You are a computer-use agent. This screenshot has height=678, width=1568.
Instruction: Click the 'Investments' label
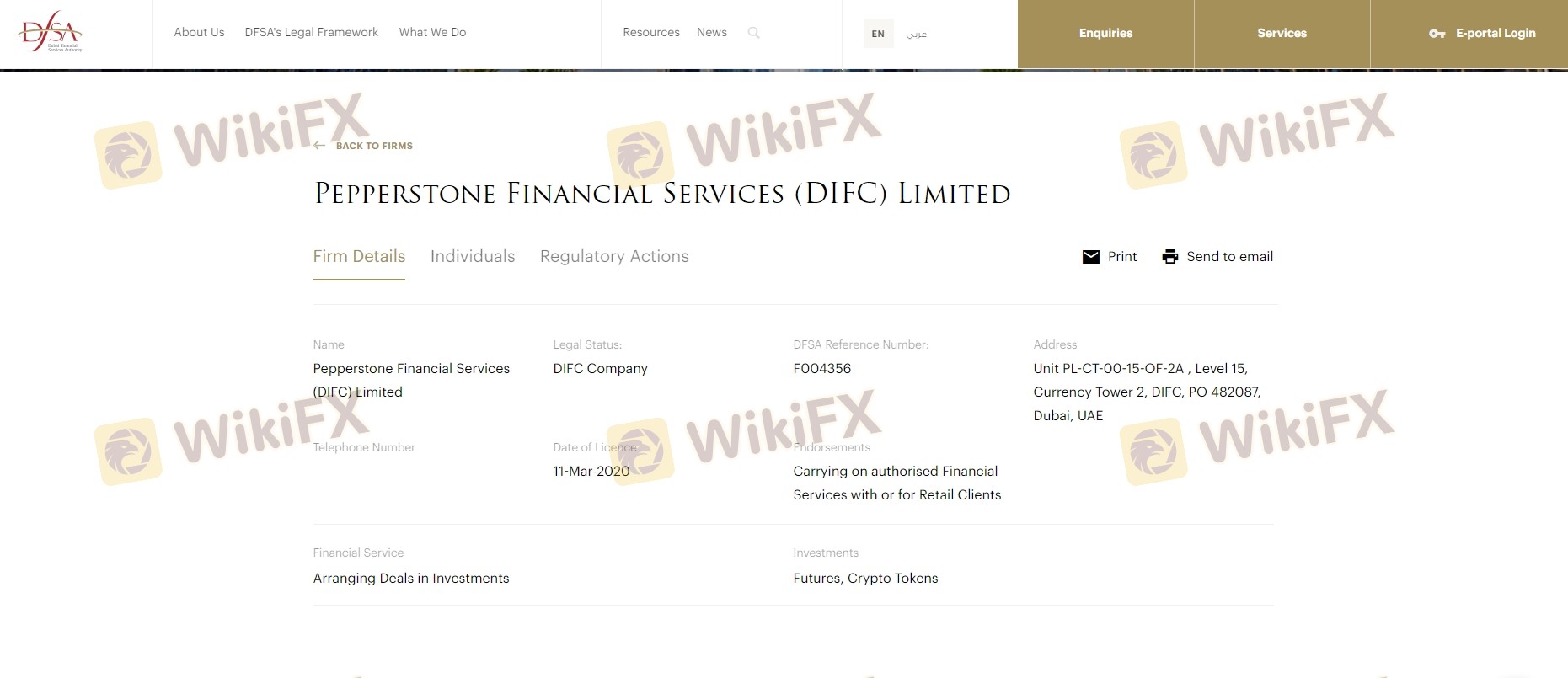click(x=826, y=553)
